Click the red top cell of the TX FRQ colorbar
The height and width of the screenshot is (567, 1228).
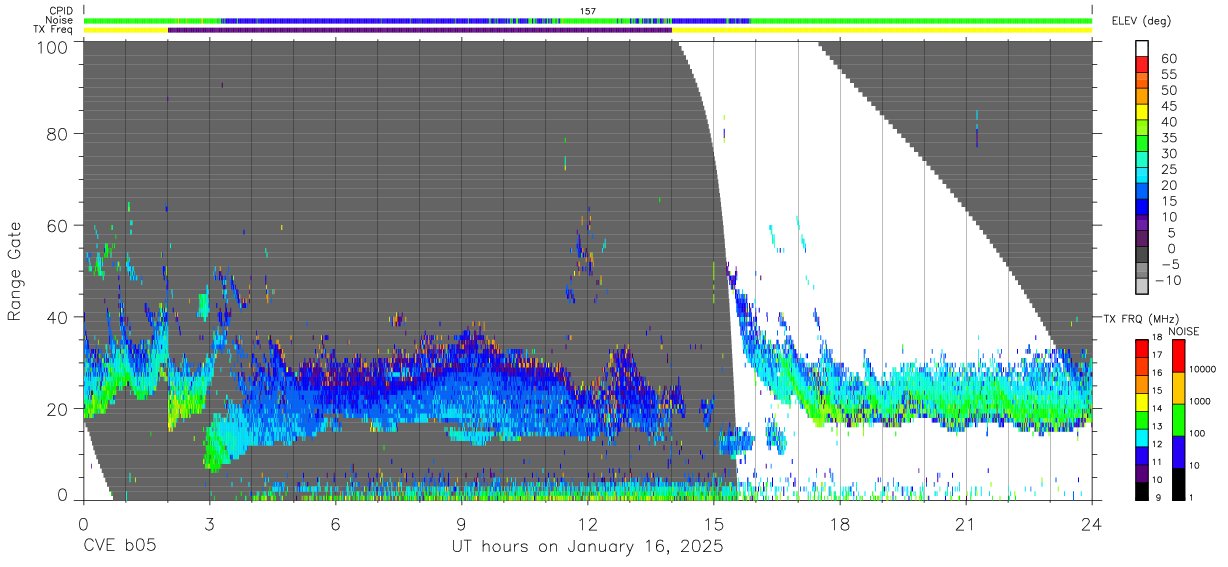tap(1143, 347)
